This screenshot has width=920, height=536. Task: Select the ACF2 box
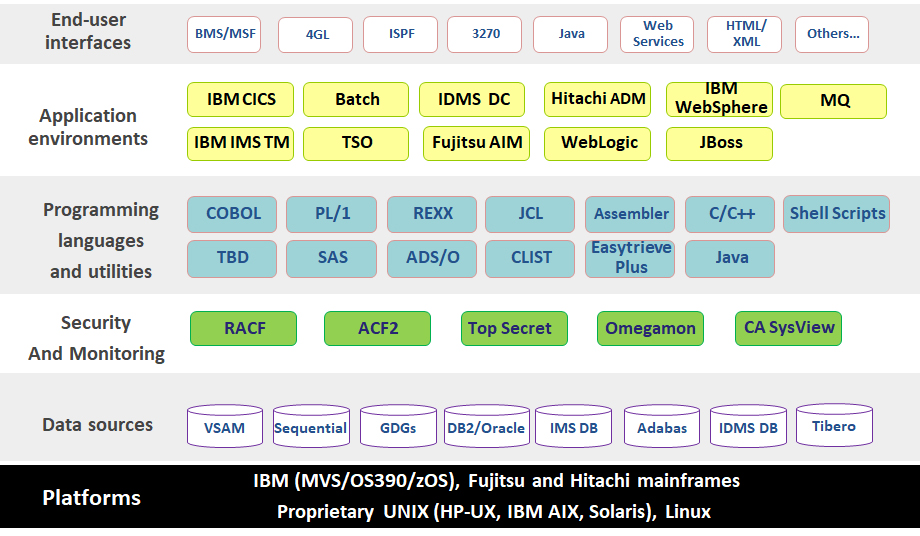(377, 328)
